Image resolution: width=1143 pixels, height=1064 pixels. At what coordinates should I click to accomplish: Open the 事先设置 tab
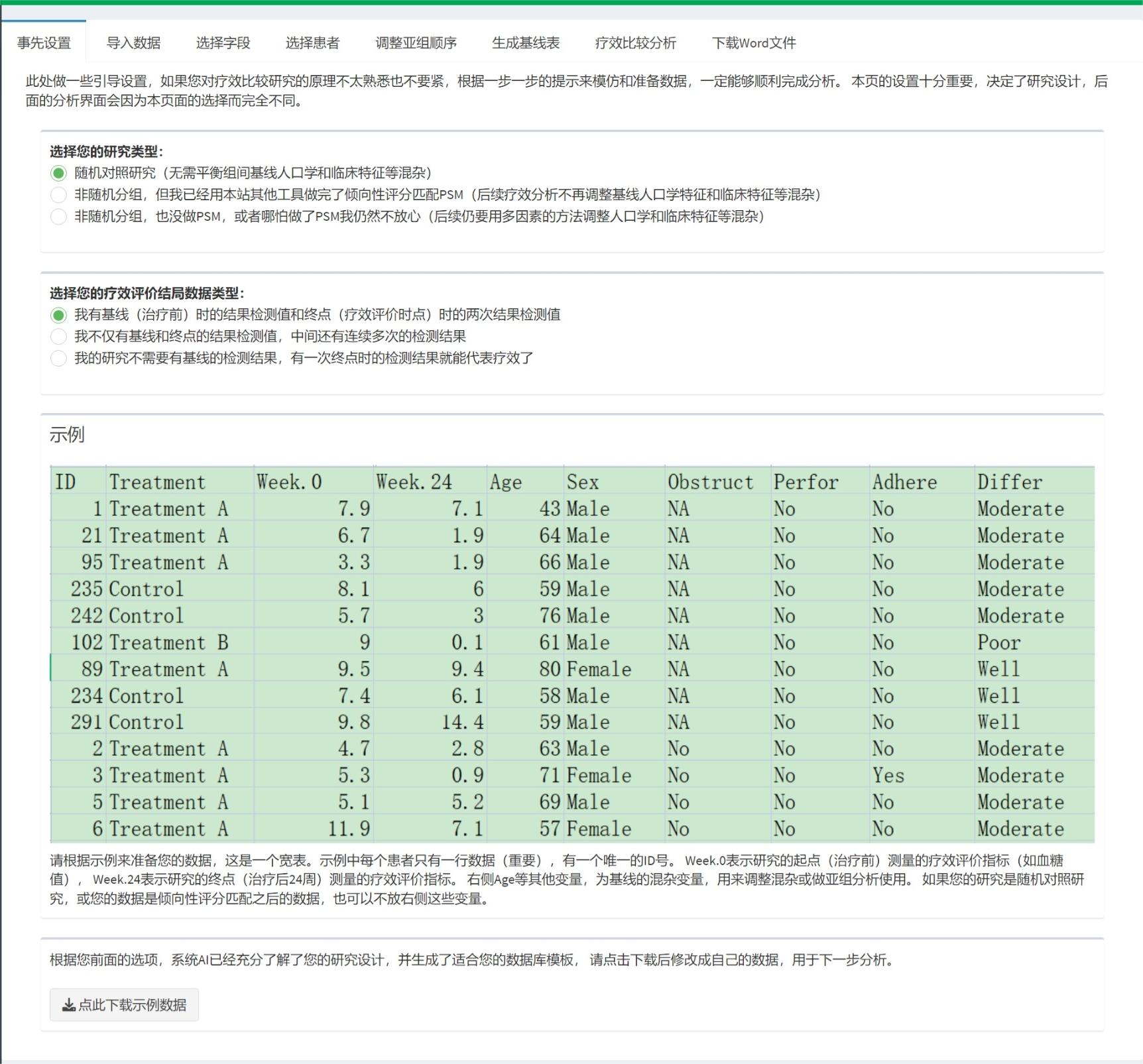coord(44,43)
